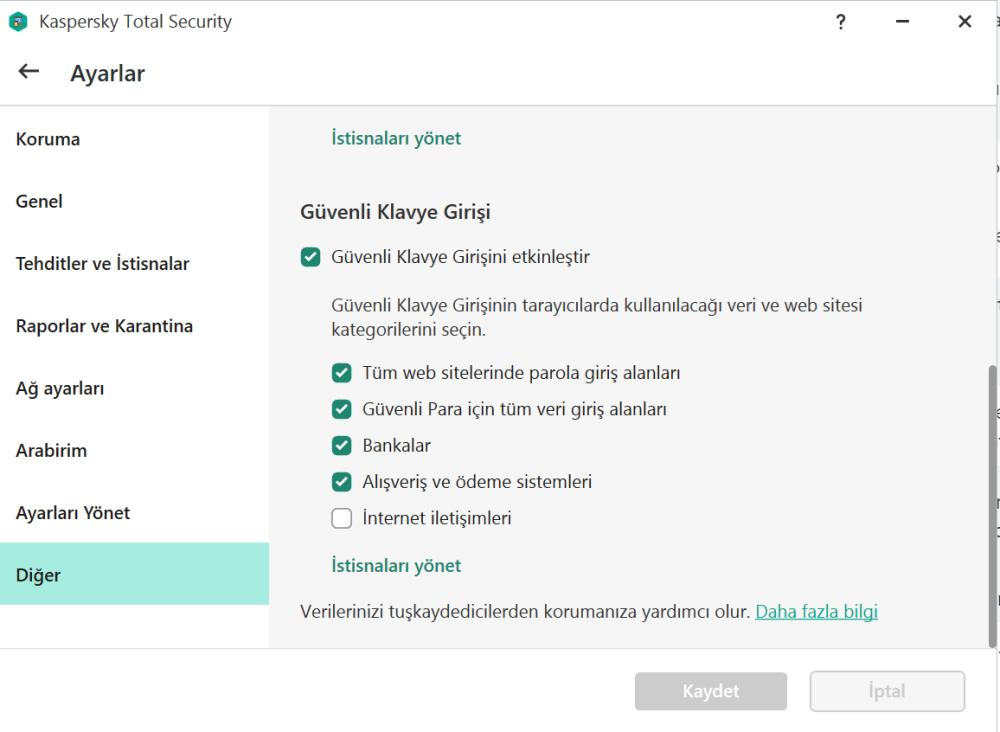1000x732 pixels.
Task: Go back using the arrow icon
Action: (x=28, y=71)
